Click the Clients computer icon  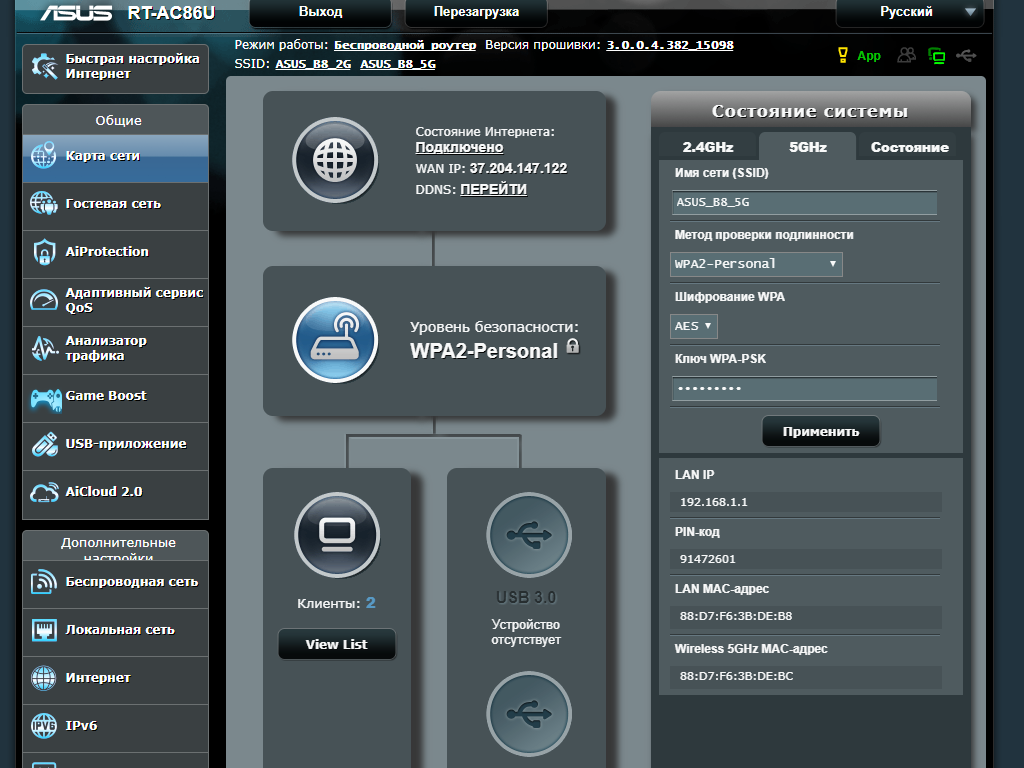pos(337,535)
